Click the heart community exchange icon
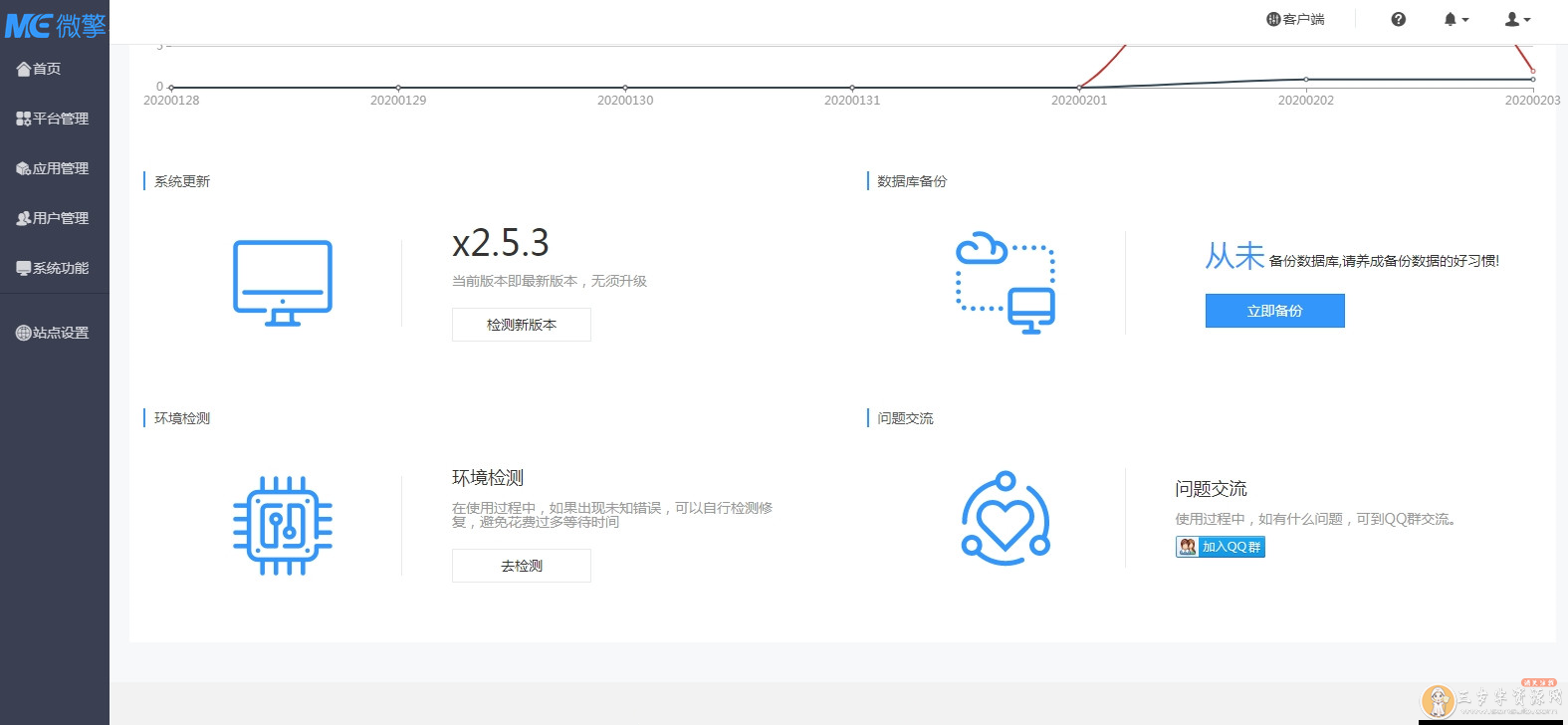 point(1005,519)
